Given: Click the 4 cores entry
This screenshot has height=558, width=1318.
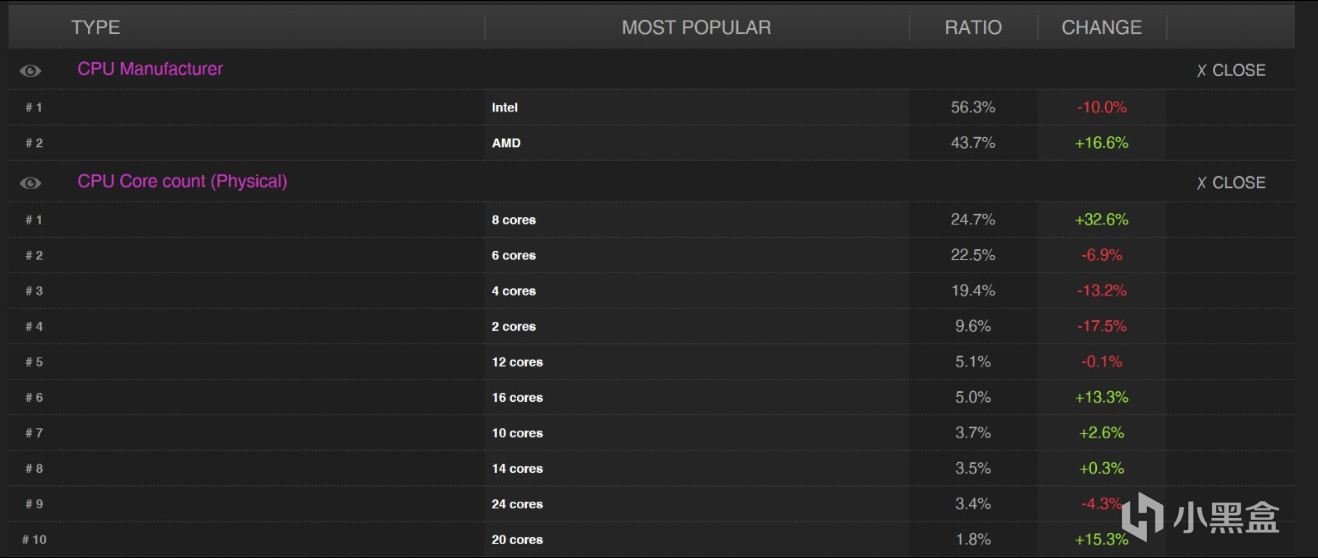Looking at the screenshot, I should pos(514,291).
